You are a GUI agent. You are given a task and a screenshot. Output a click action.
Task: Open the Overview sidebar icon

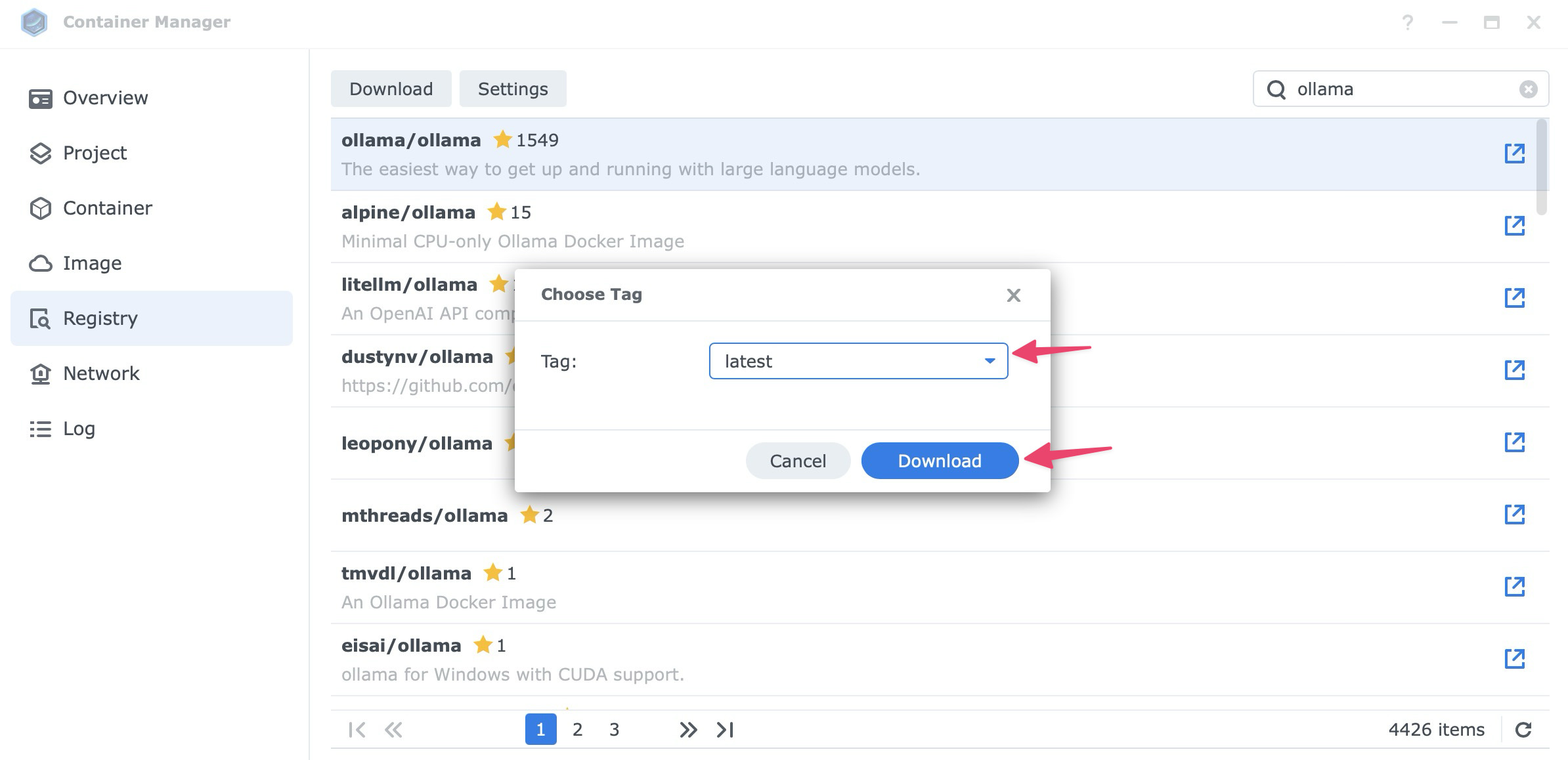pyautogui.click(x=40, y=97)
